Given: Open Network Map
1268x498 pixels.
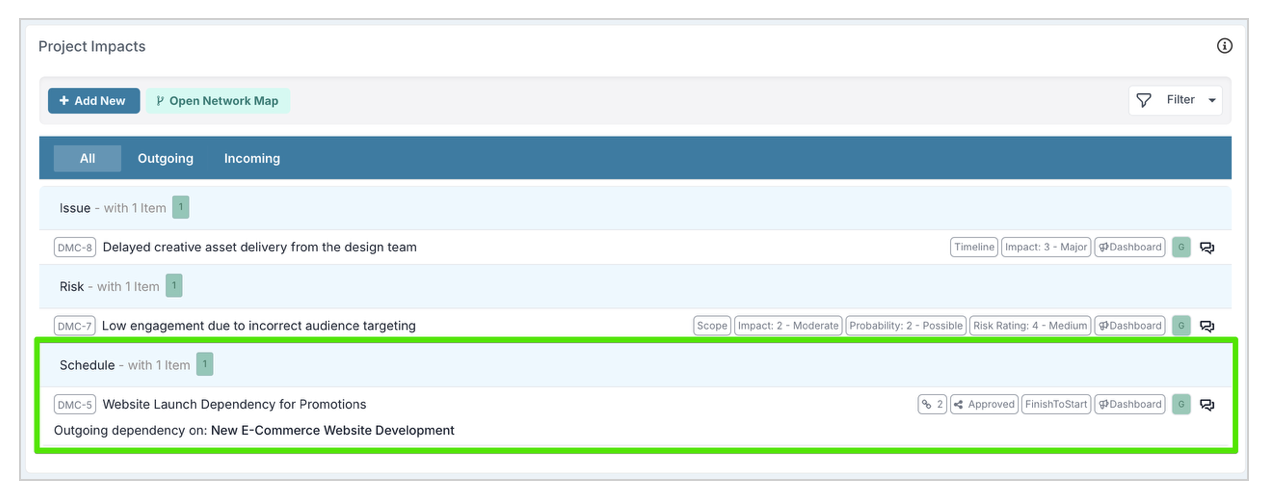Looking at the screenshot, I should pos(218,101).
